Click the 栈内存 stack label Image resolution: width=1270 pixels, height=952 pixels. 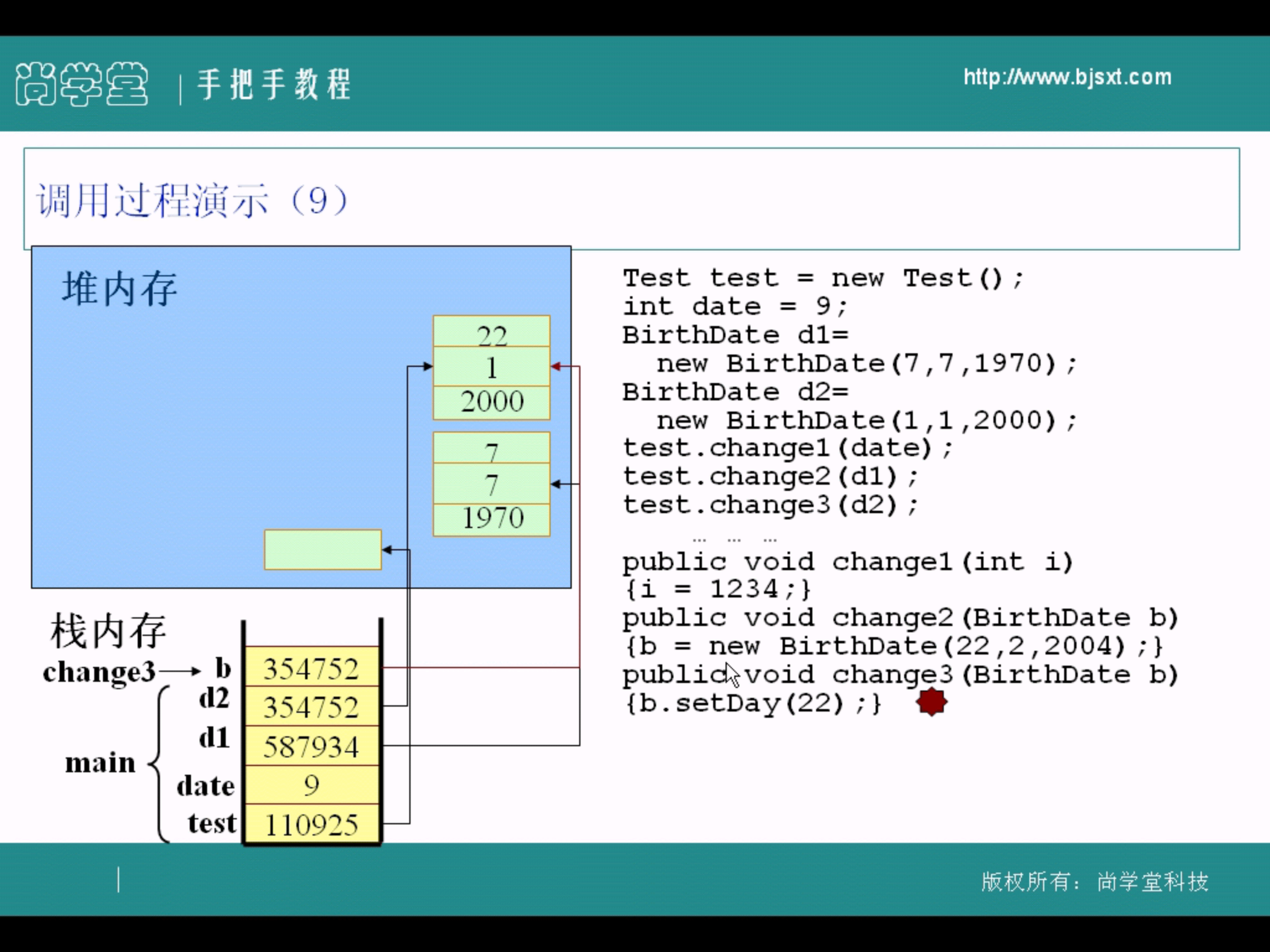[x=108, y=631]
